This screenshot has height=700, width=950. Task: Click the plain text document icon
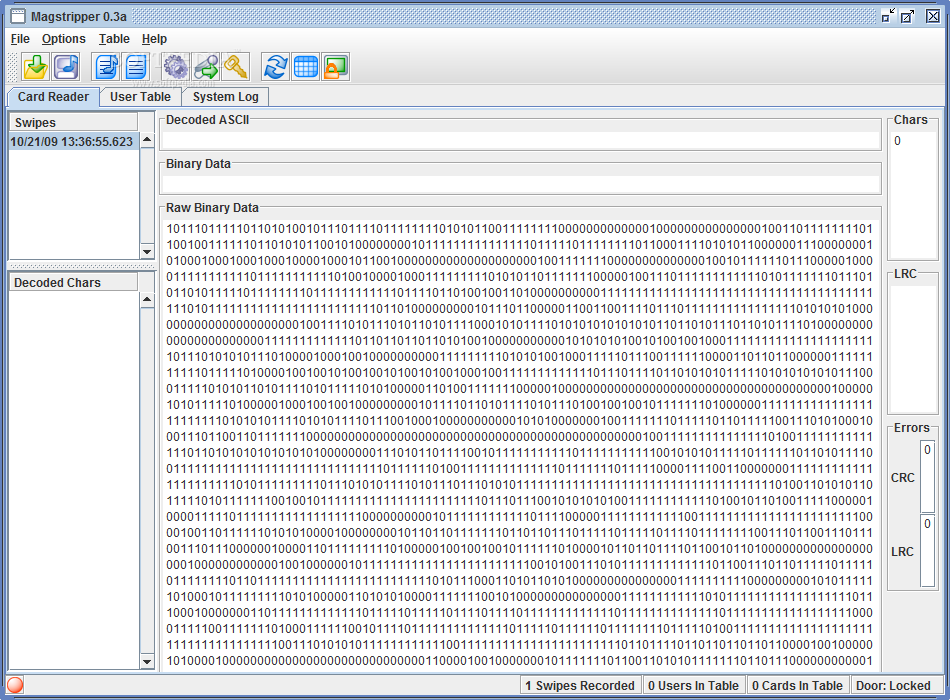pyautogui.click(x=136, y=67)
